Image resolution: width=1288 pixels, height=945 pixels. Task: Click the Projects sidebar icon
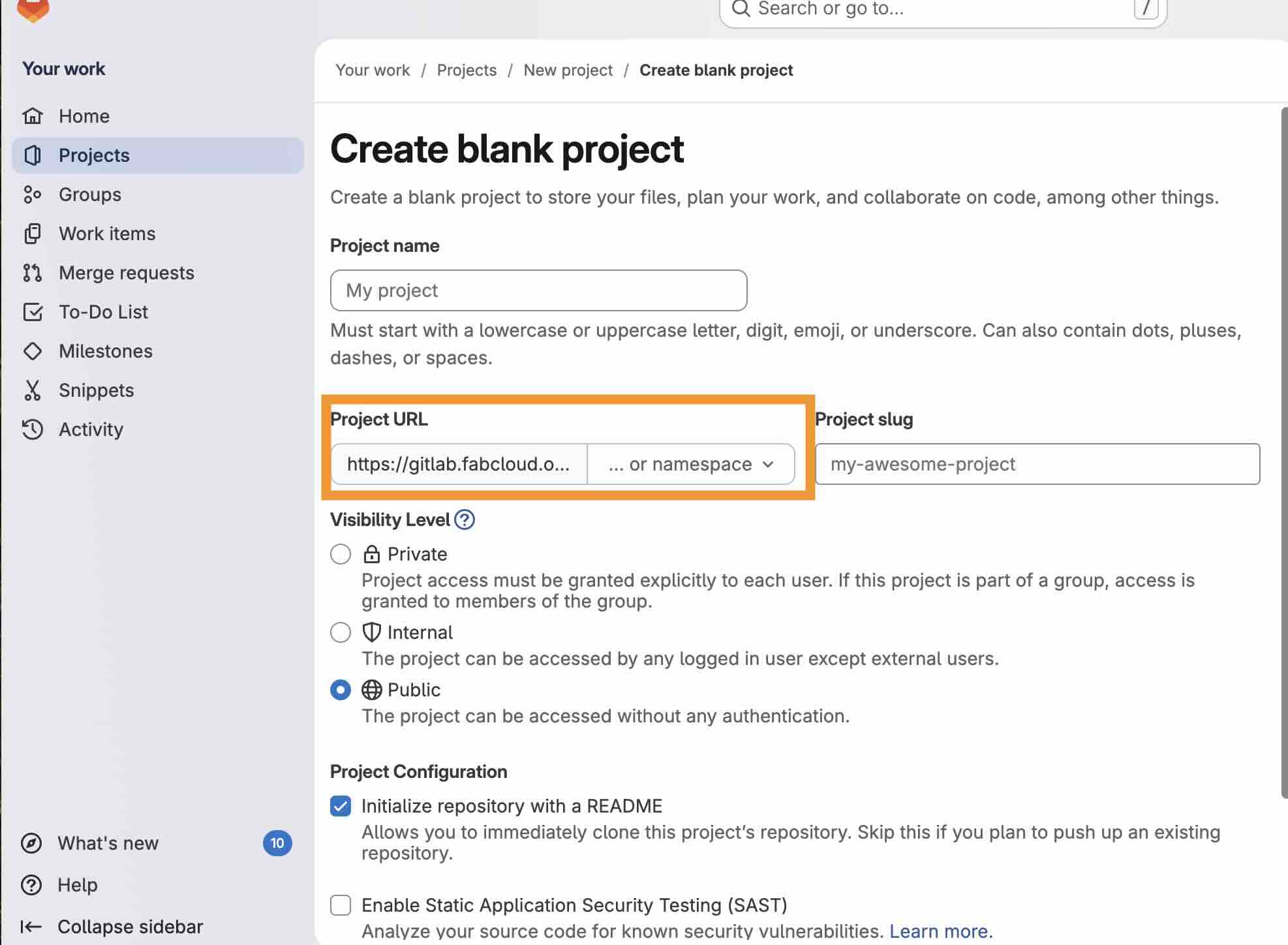click(x=33, y=155)
